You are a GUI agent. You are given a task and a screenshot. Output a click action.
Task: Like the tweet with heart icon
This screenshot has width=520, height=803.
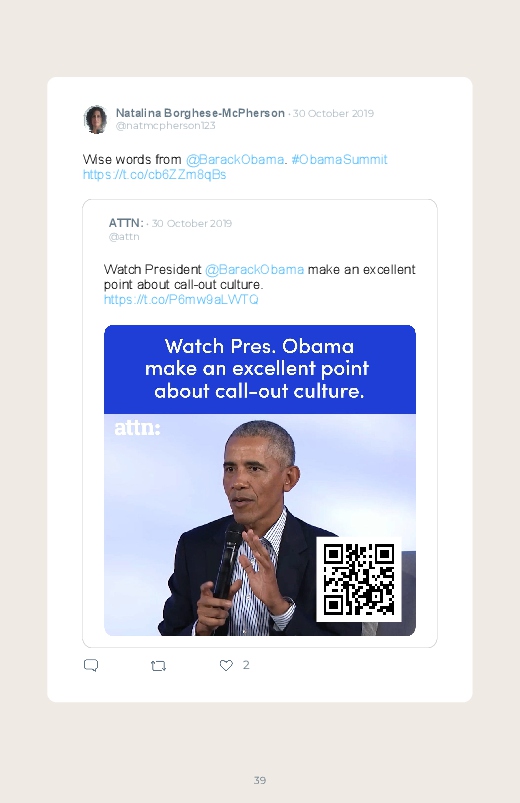click(x=226, y=665)
